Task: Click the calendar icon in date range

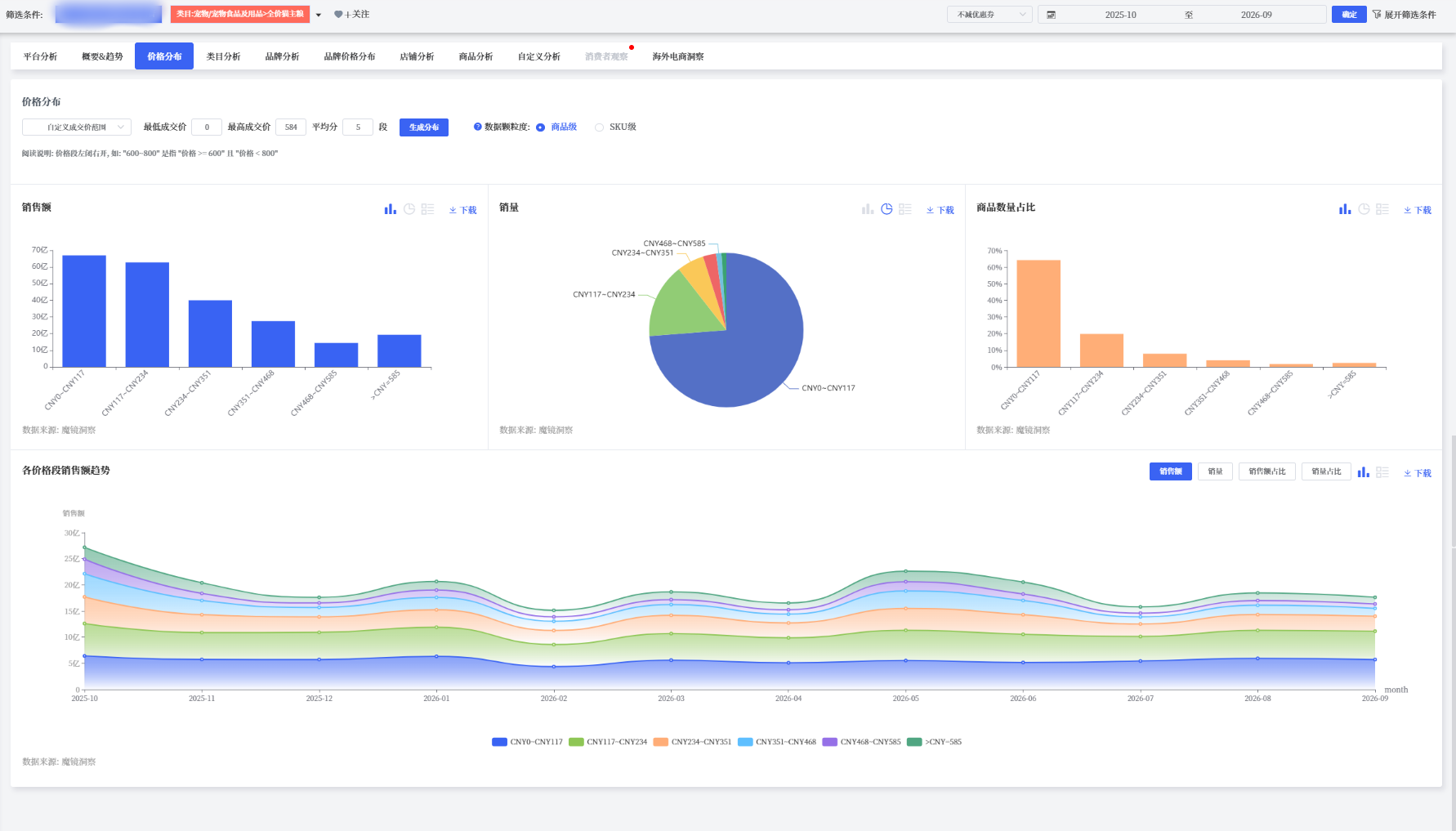Action: point(1052,15)
